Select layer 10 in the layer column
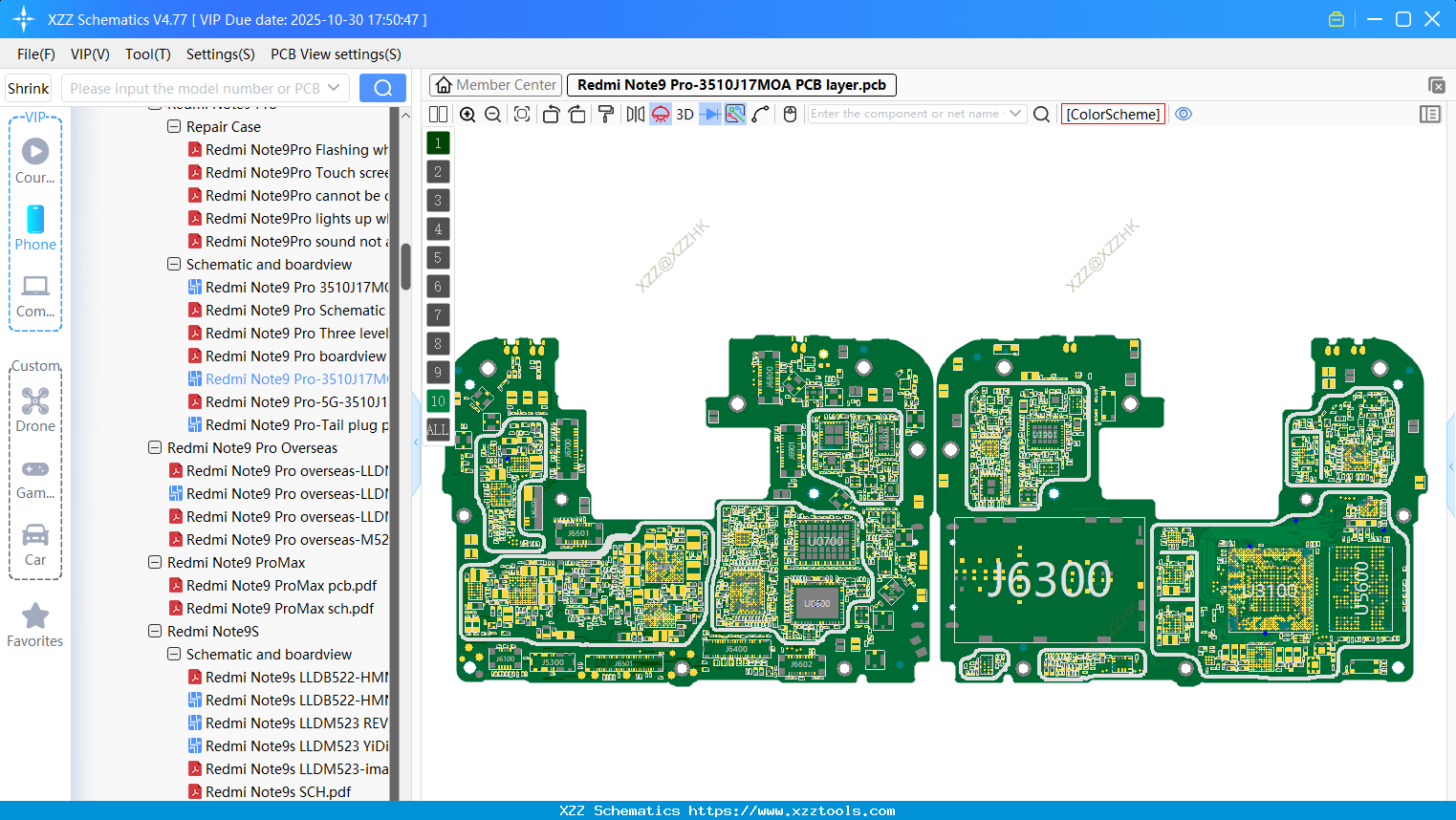1456x820 pixels. [438, 400]
